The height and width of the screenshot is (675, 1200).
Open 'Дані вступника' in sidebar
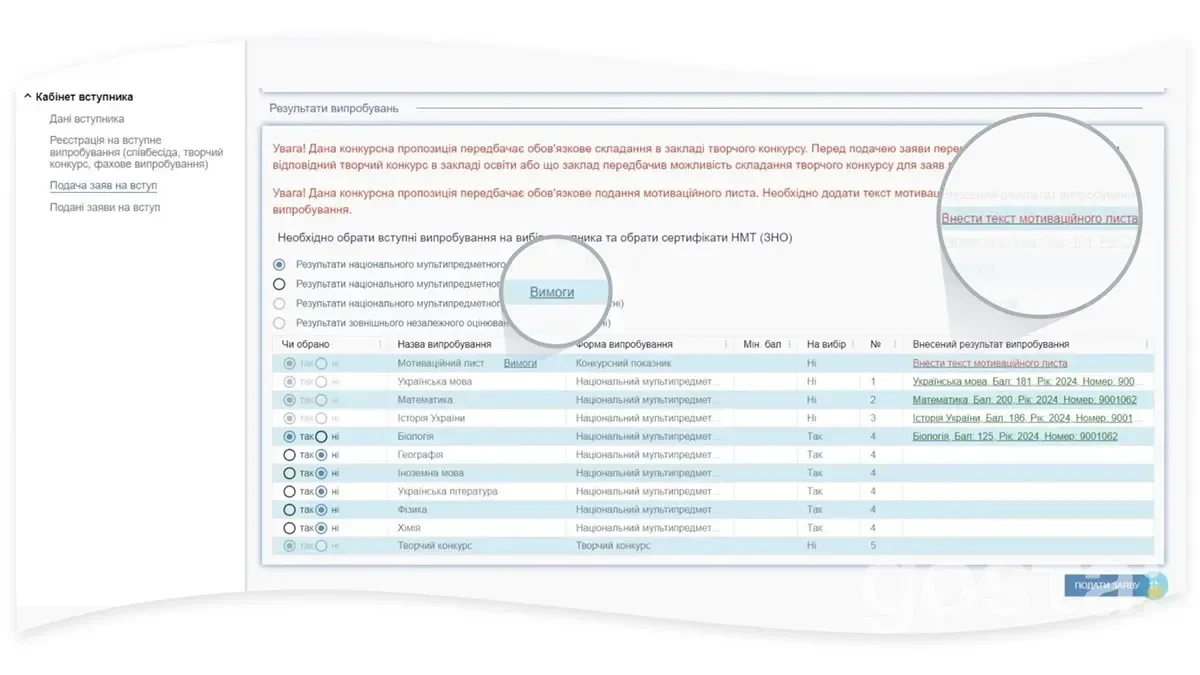point(87,119)
